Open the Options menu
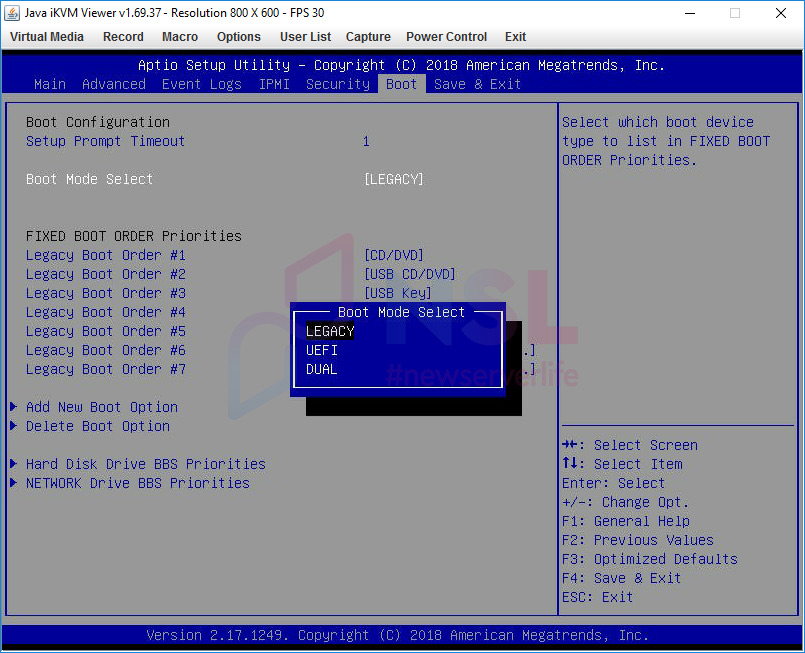805x653 pixels. (239, 37)
